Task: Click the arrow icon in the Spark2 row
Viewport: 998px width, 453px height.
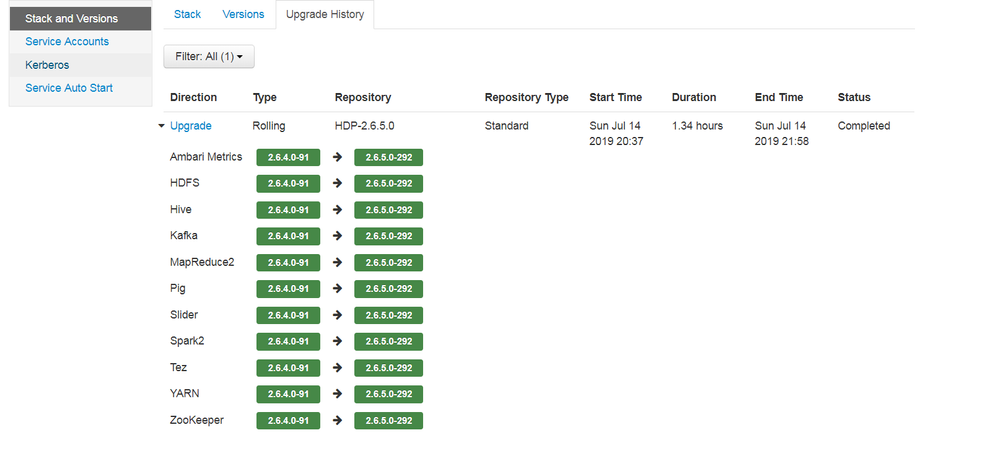Action: [338, 341]
